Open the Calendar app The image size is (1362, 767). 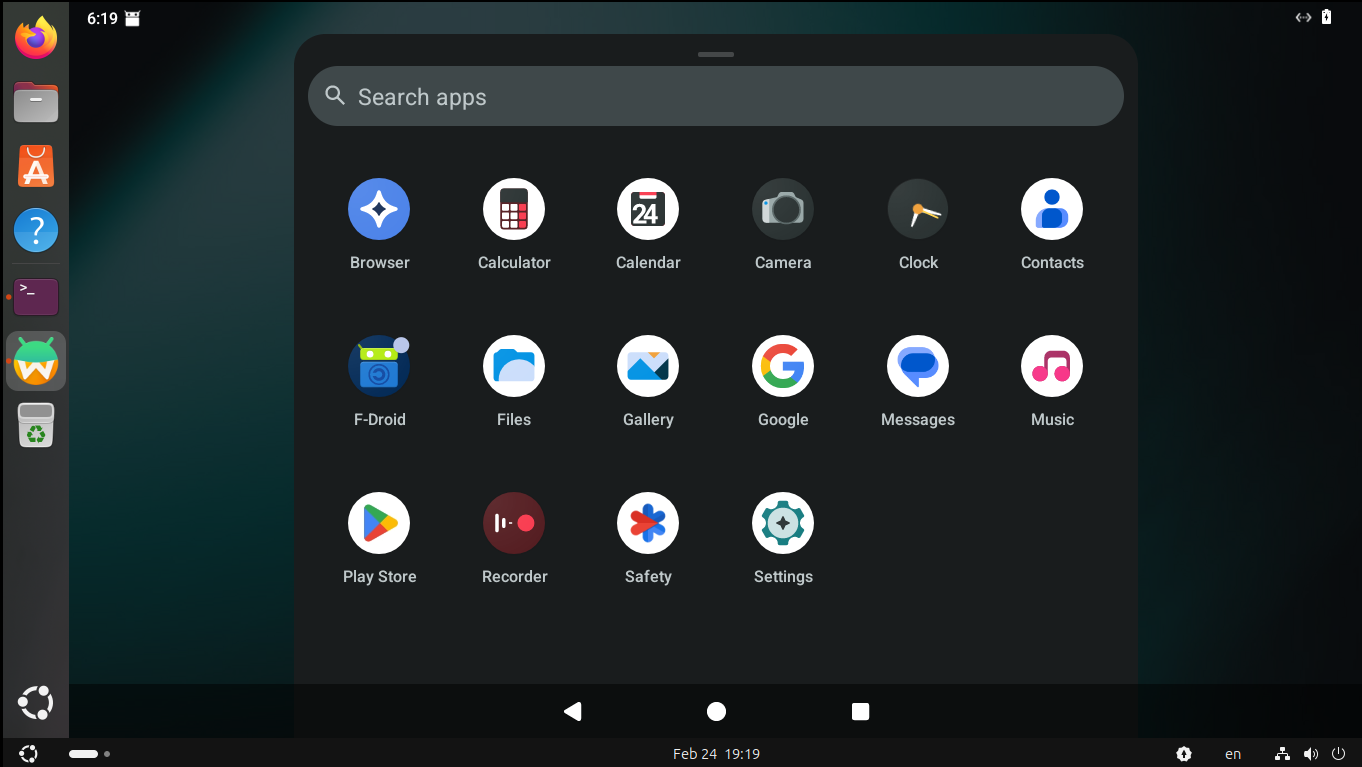coord(648,209)
